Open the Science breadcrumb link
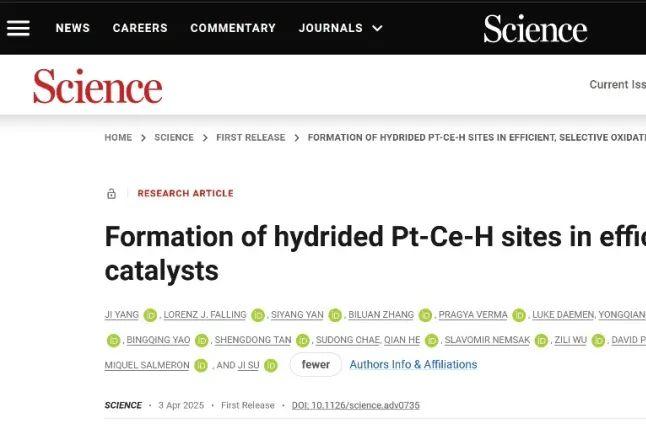The width and height of the screenshot is (646, 424). click(x=174, y=138)
